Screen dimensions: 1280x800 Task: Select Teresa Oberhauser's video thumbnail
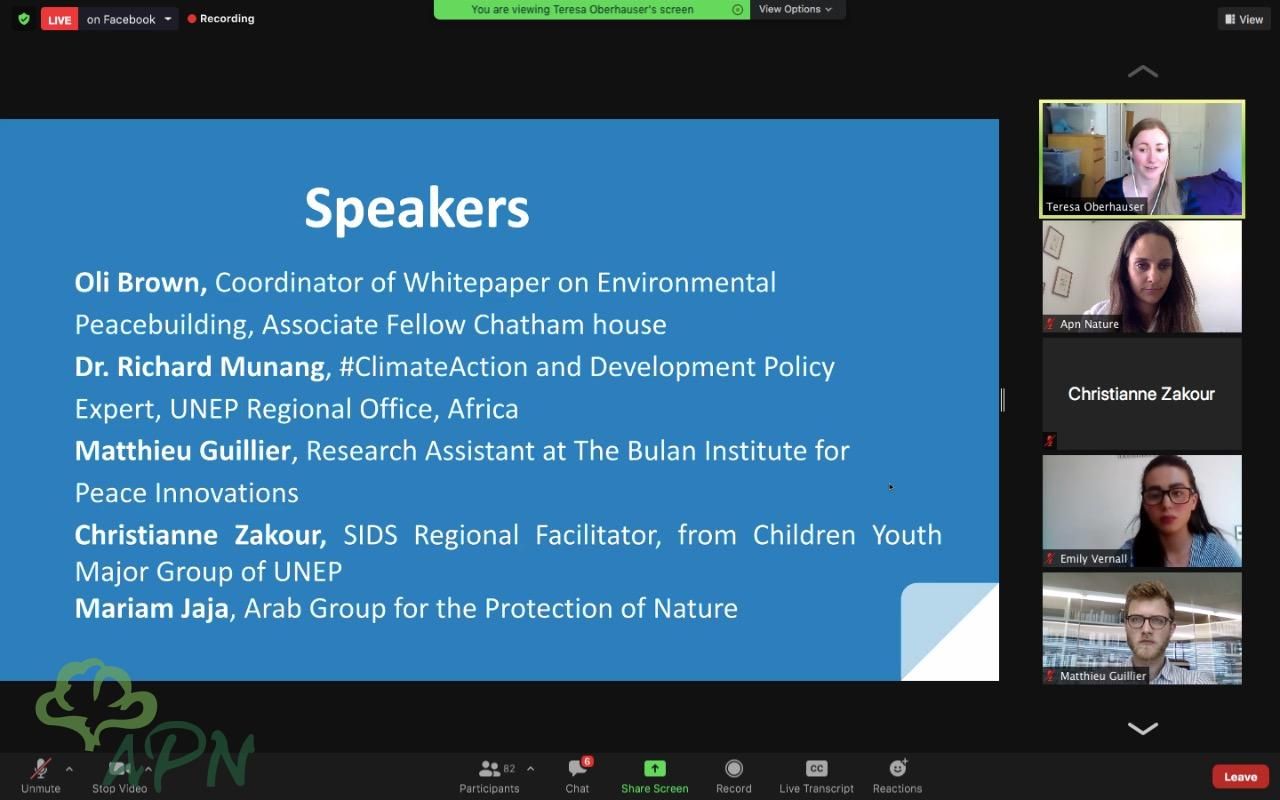(1142, 159)
